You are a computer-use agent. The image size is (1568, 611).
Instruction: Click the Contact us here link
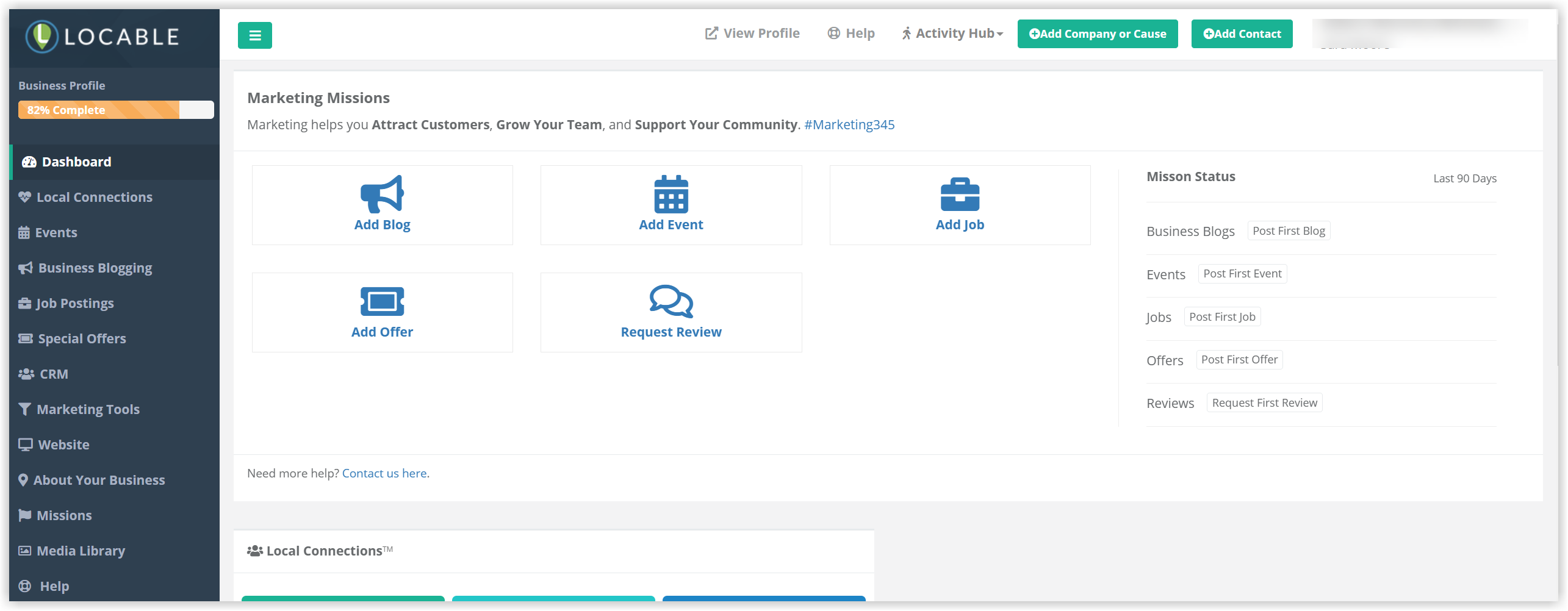point(384,473)
